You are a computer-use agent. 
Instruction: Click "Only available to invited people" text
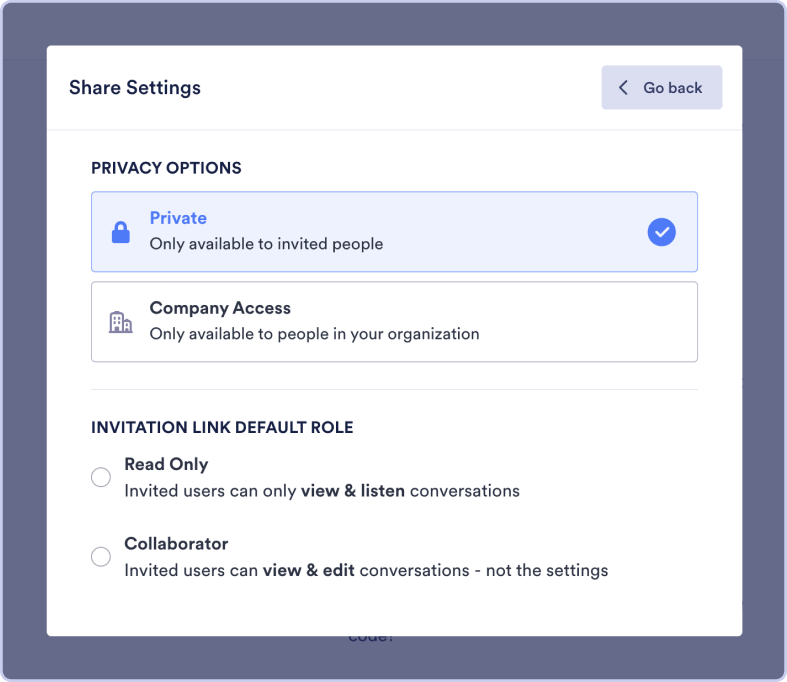click(266, 243)
